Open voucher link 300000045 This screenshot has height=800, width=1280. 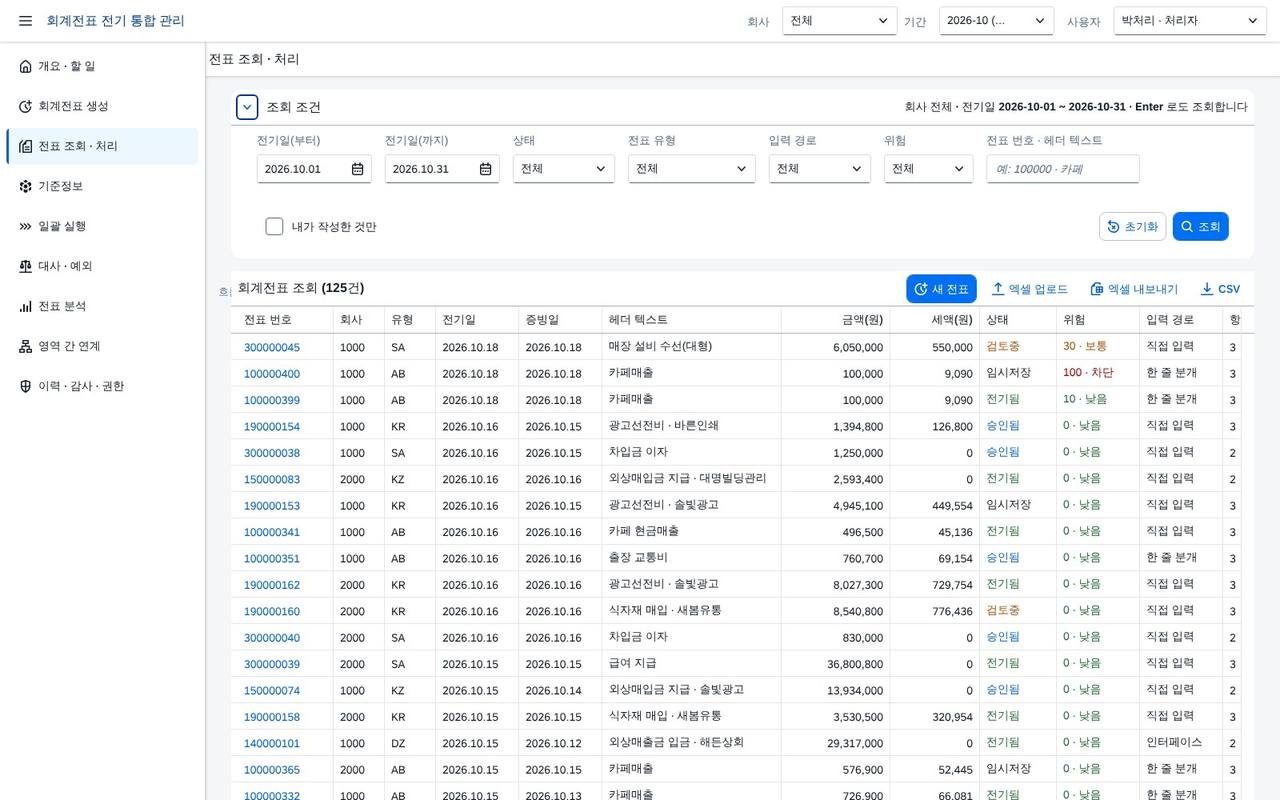tap(272, 348)
